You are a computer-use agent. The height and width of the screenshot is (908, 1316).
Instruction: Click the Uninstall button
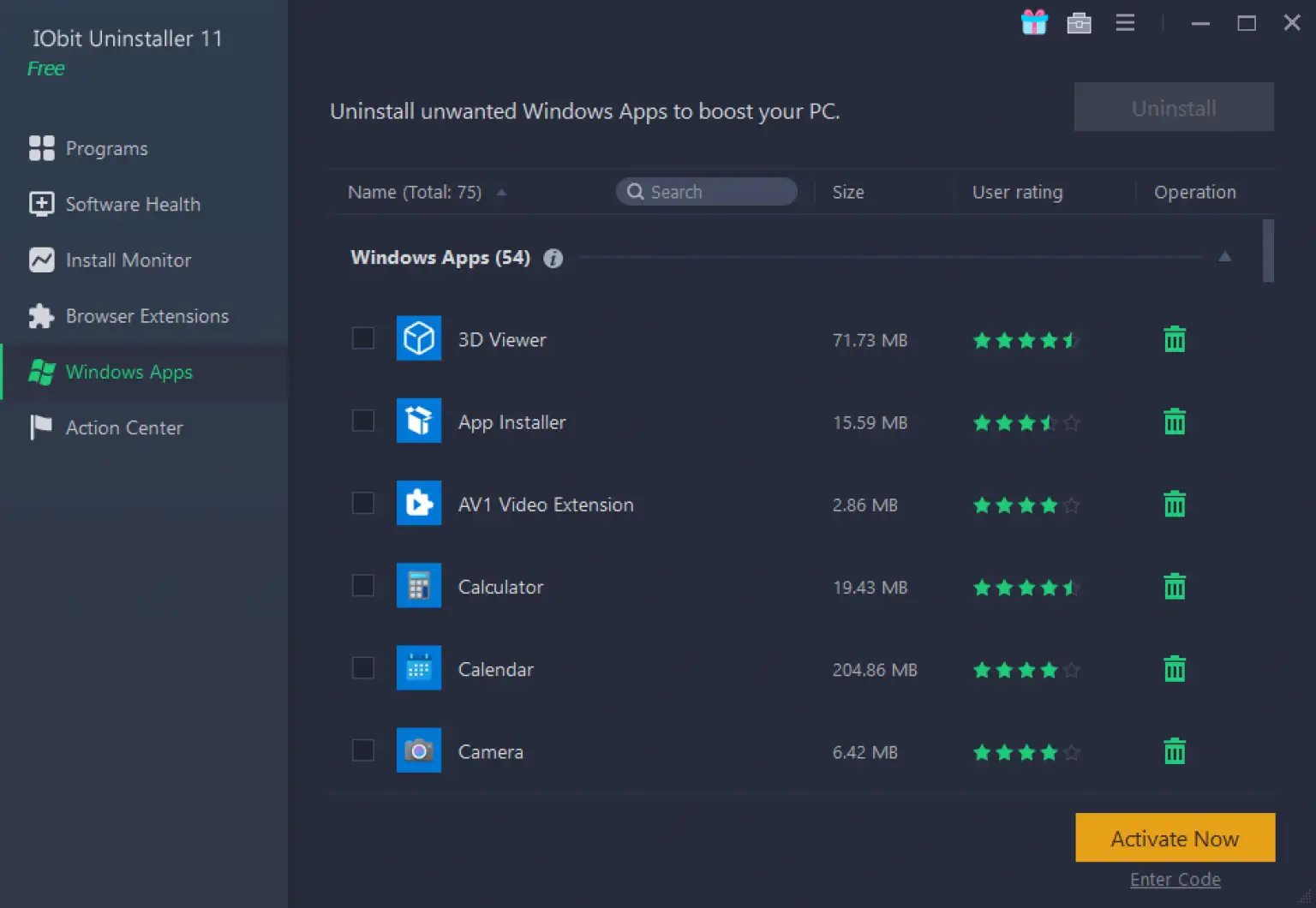coord(1174,108)
